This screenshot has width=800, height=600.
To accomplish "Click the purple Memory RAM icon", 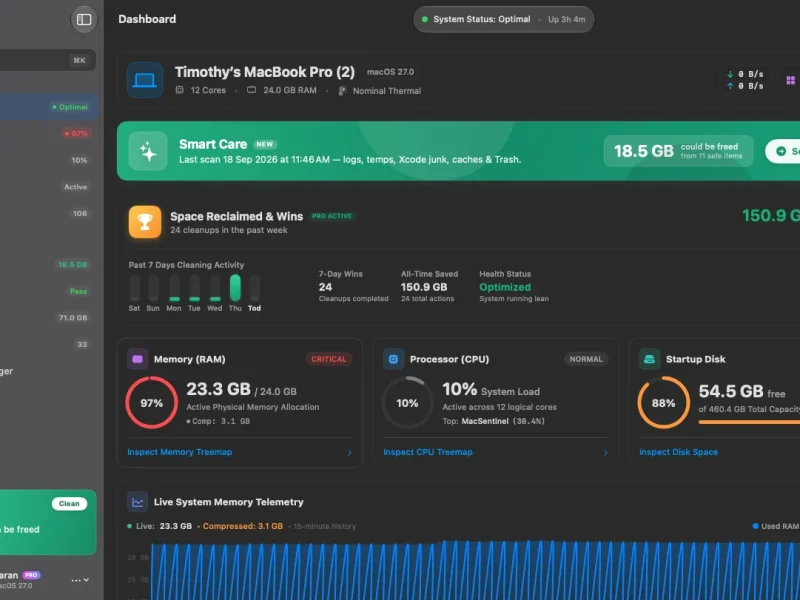I will [x=137, y=359].
